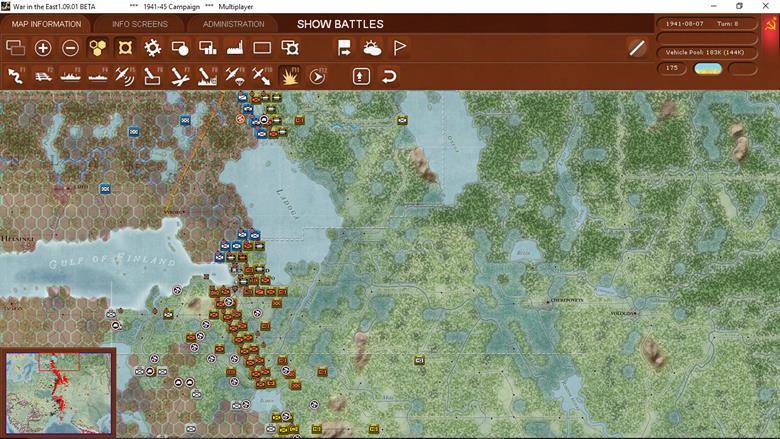Minimize the War in the East window
Viewport: 780px width, 439px height.
tap(714, 6)
